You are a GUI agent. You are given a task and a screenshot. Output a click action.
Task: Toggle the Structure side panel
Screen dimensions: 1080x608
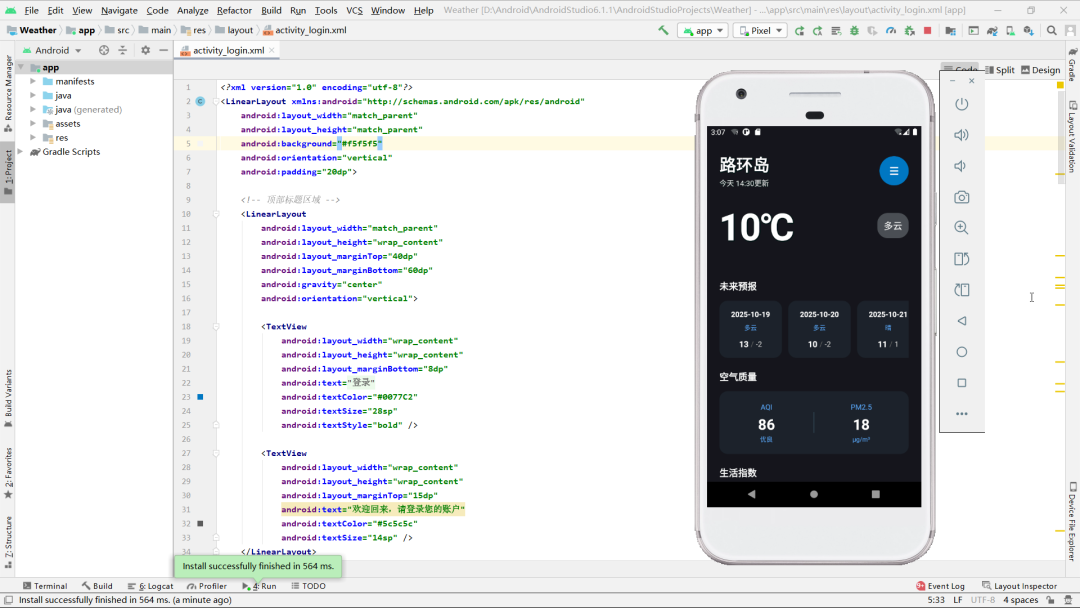coord(8,541)
